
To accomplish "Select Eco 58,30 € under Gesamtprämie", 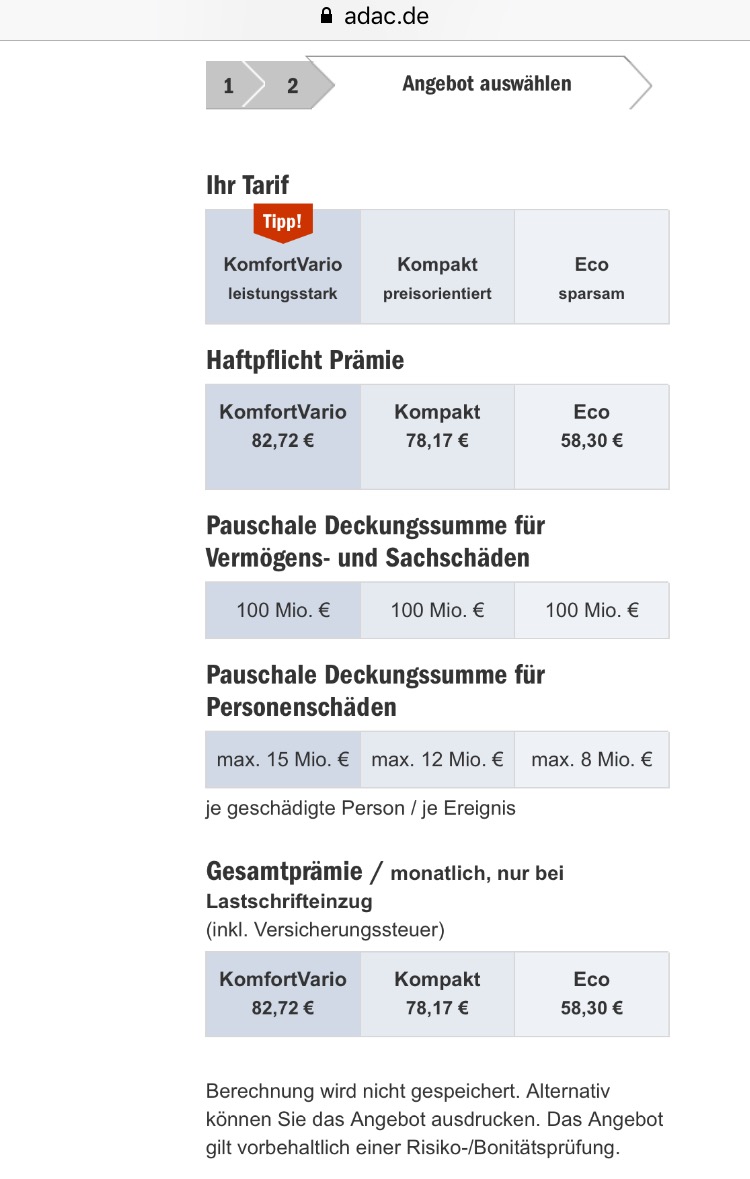I will pos(591,993).
